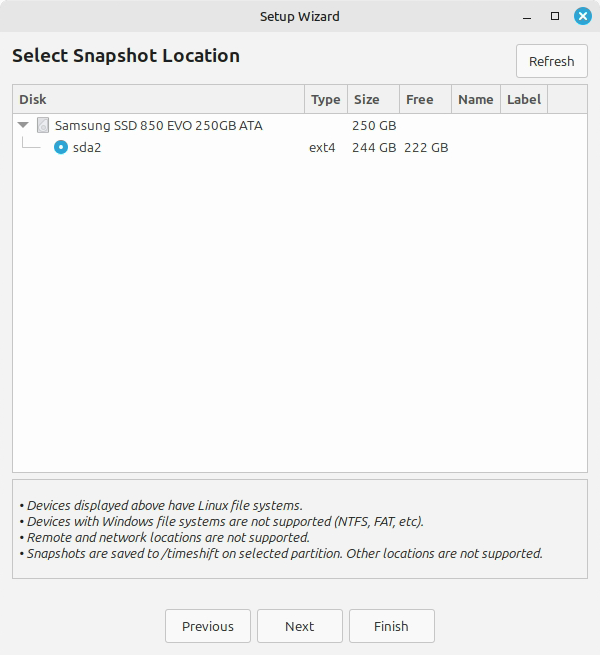The image size is (600, 655).
Task: Click the 222 GB free space cell
Action: click(426, 148)
